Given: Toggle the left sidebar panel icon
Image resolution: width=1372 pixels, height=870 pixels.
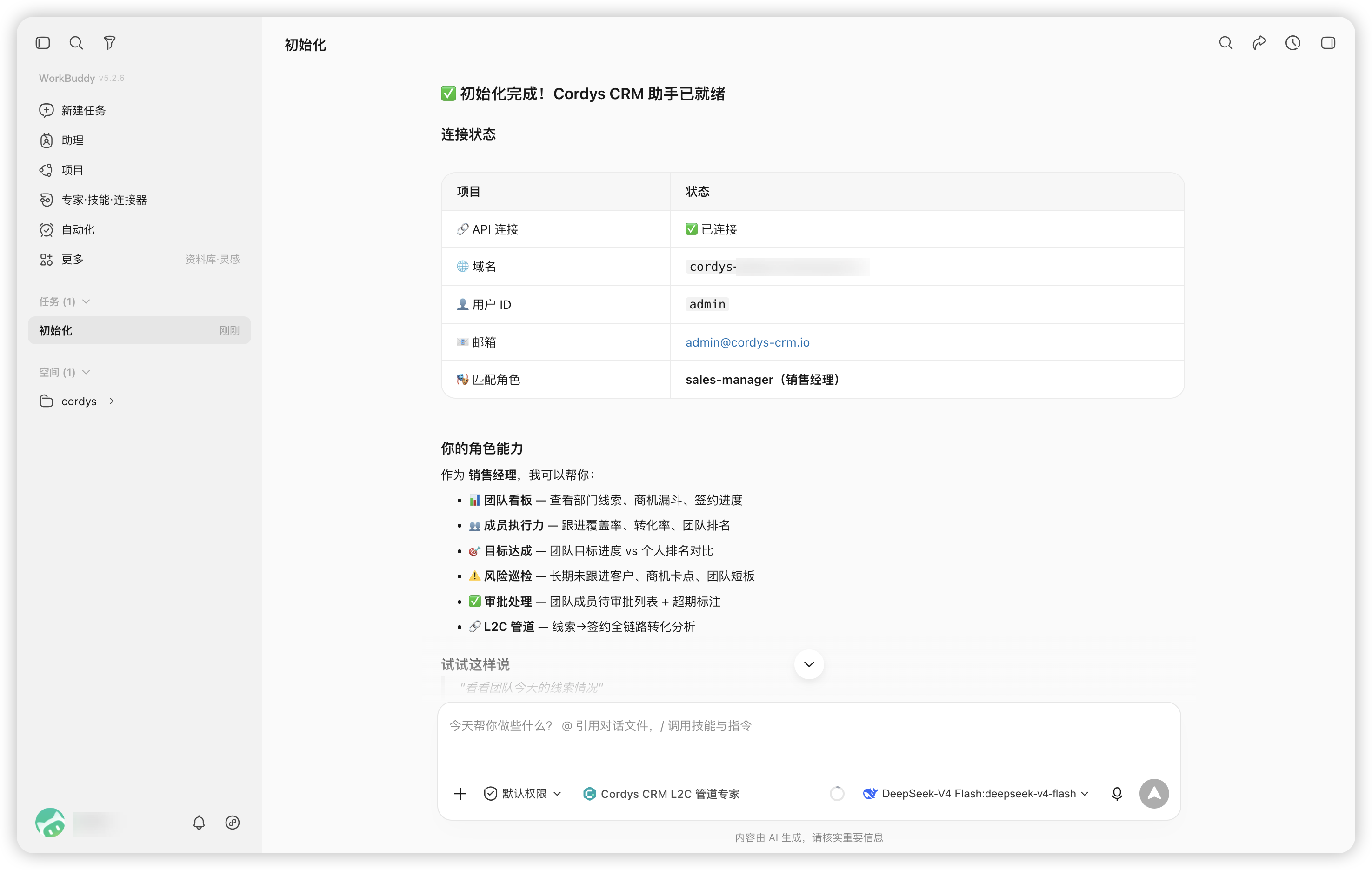Looking at the screenshot, I should point(43,43).
